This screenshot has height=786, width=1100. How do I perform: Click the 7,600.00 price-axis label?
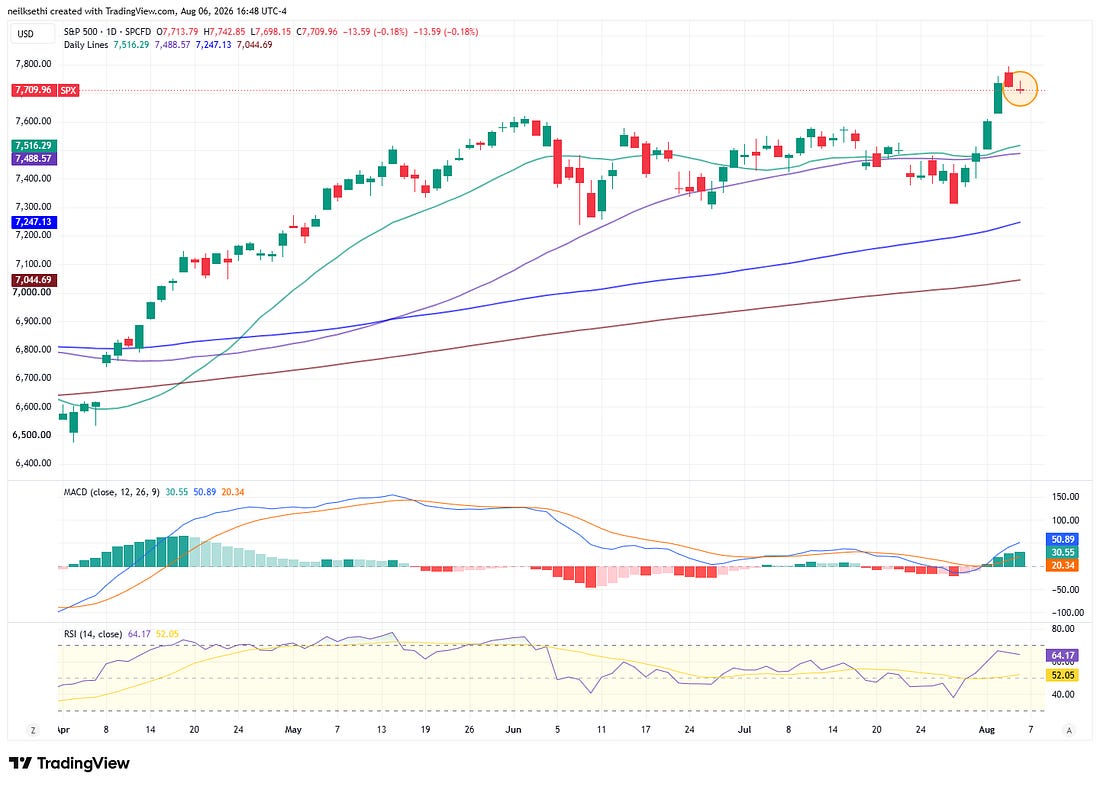(33, 121)
